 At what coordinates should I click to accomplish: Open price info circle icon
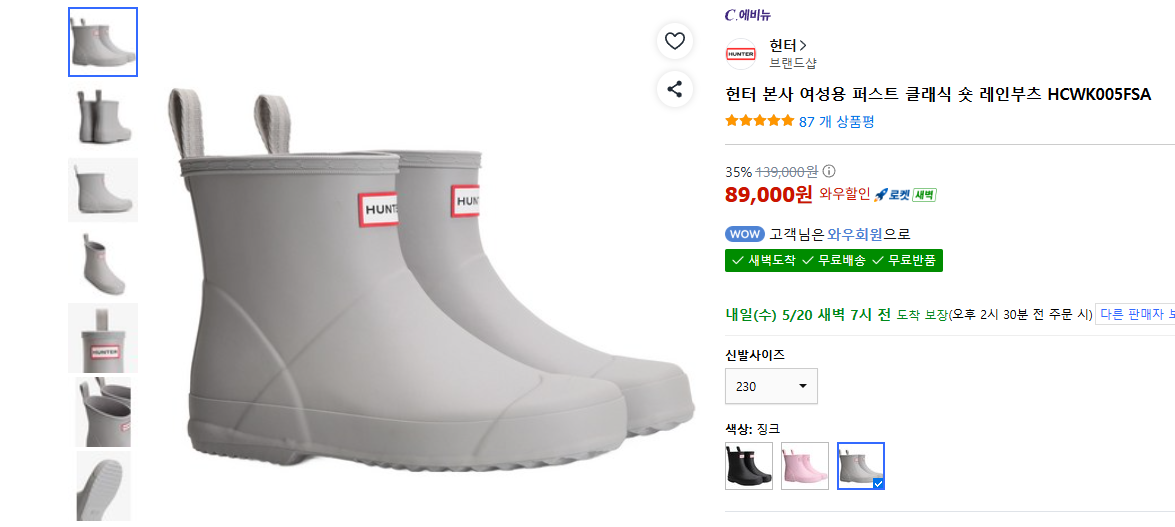pos(830,170)
